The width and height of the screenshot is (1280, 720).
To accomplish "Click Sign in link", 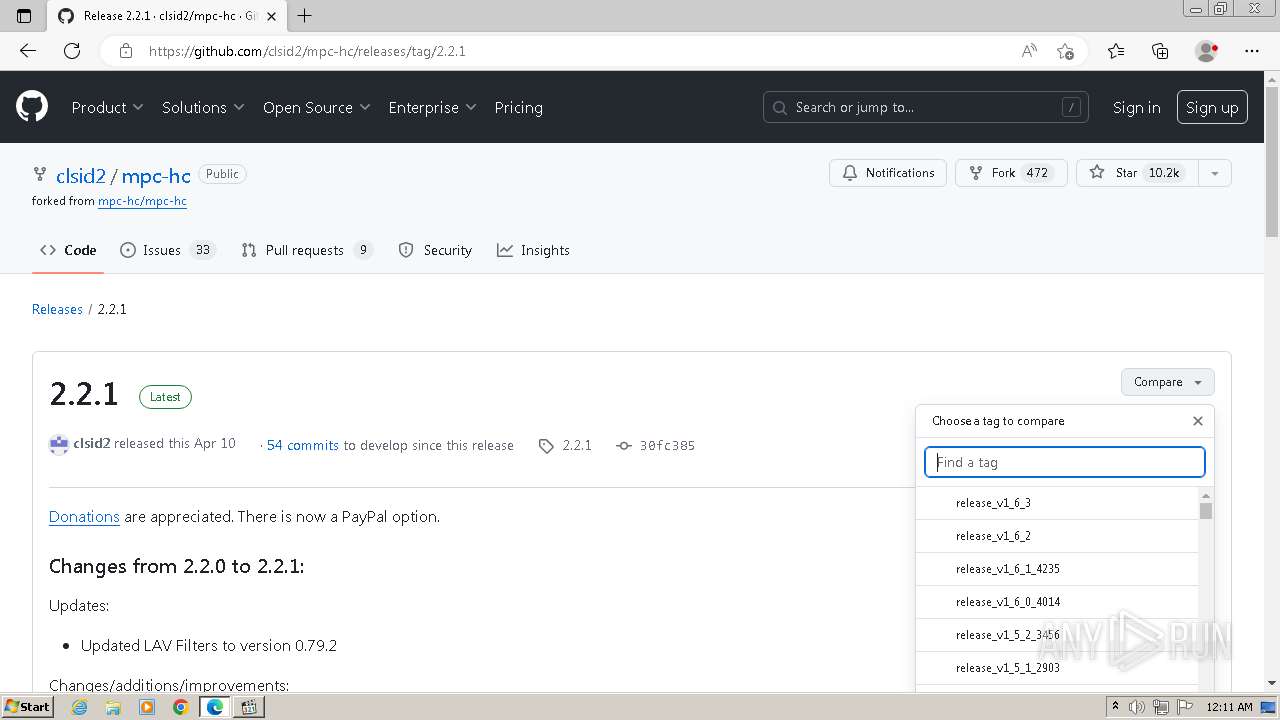I will click(1136, 107).
